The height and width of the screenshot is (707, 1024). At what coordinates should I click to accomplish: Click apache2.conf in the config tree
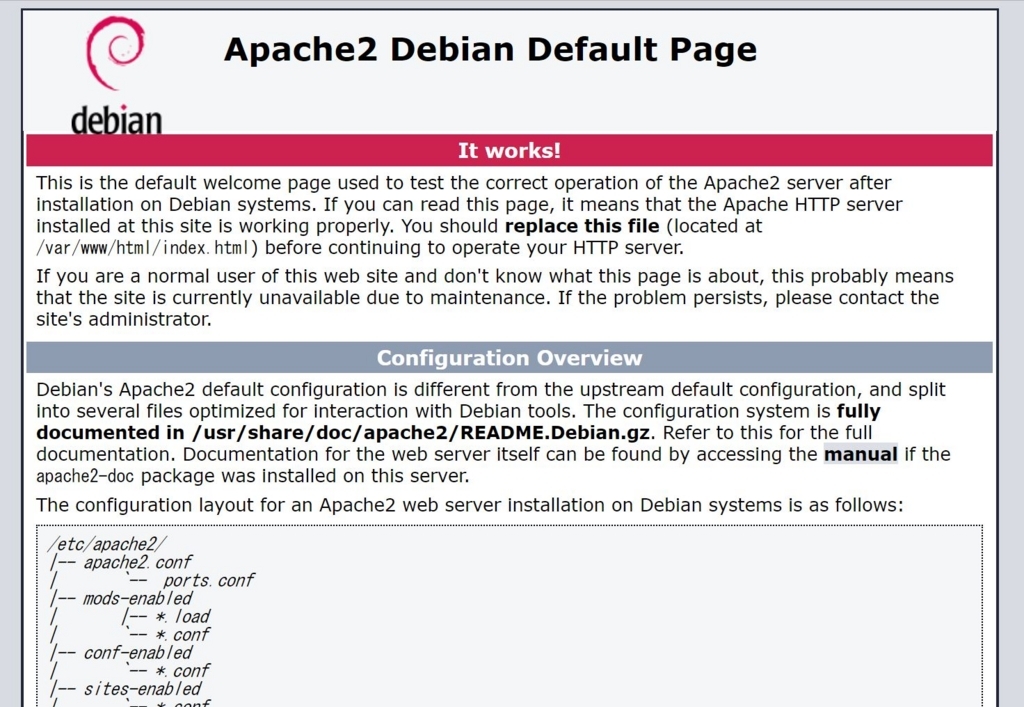point(138,562)
